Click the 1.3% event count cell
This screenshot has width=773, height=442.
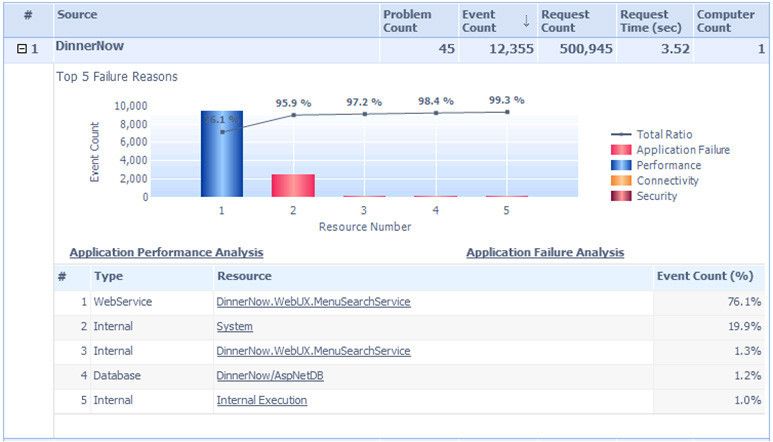tap(708, 351)
